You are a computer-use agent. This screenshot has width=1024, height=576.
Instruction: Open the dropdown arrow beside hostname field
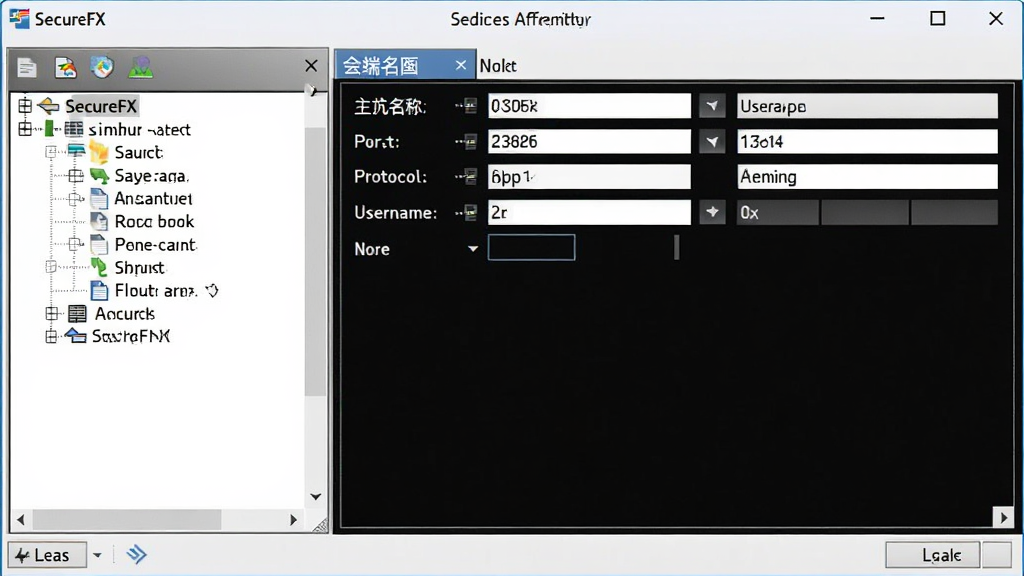tap(712, 106)
